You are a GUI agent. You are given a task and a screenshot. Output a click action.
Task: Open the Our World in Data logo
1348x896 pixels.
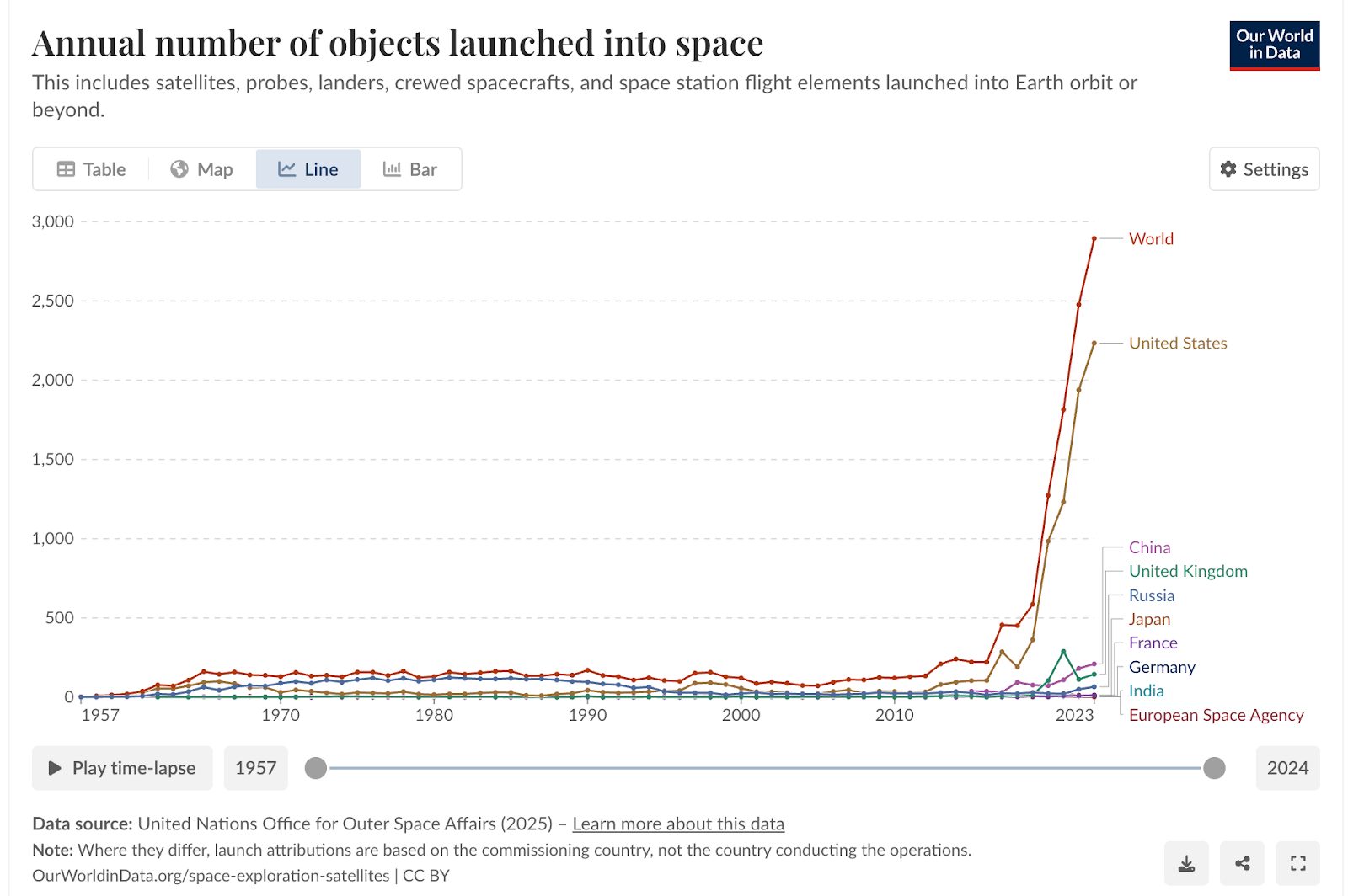point(1274,45)
